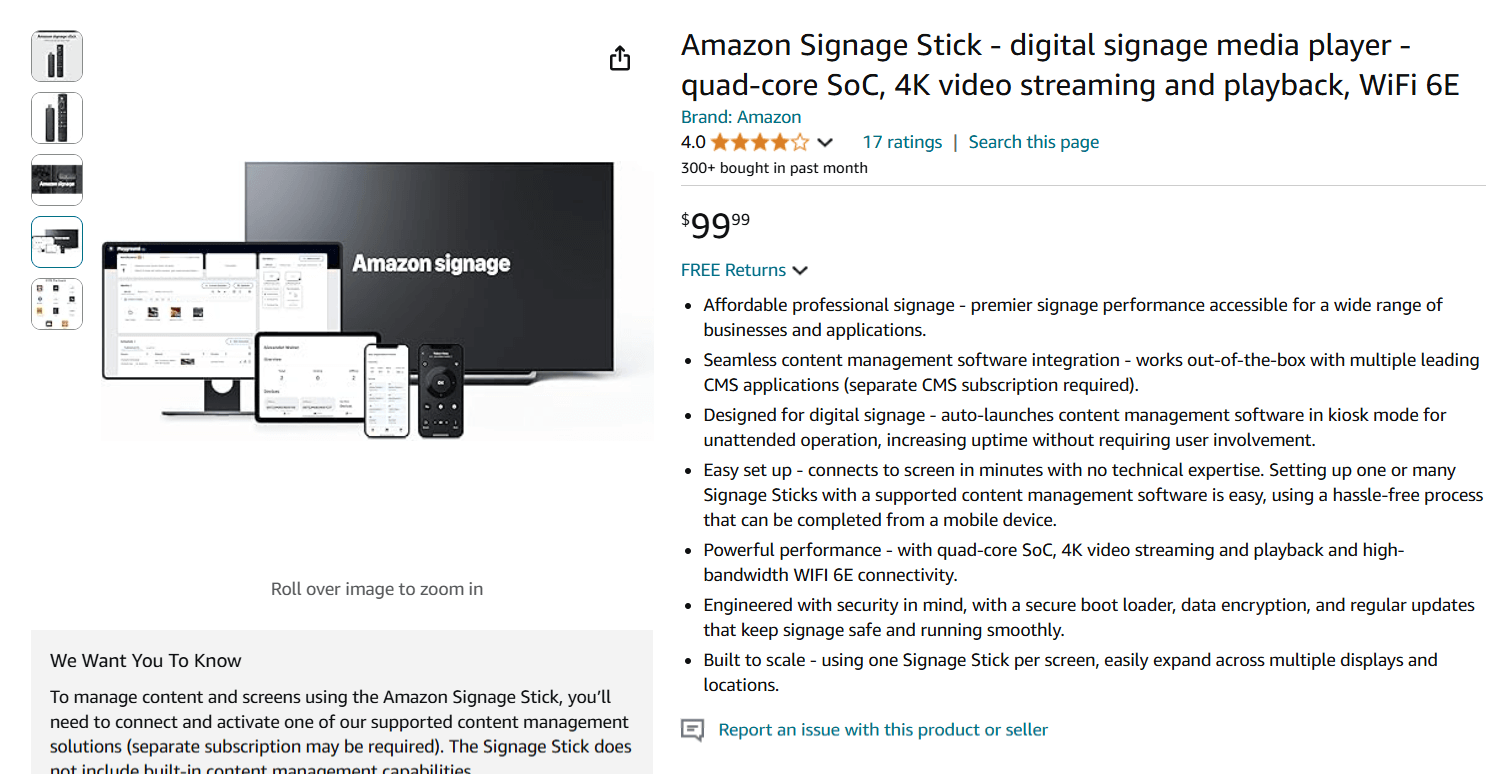Click Search this page
Screen dimensions: 1511x774
click(x=1033, y=142)
